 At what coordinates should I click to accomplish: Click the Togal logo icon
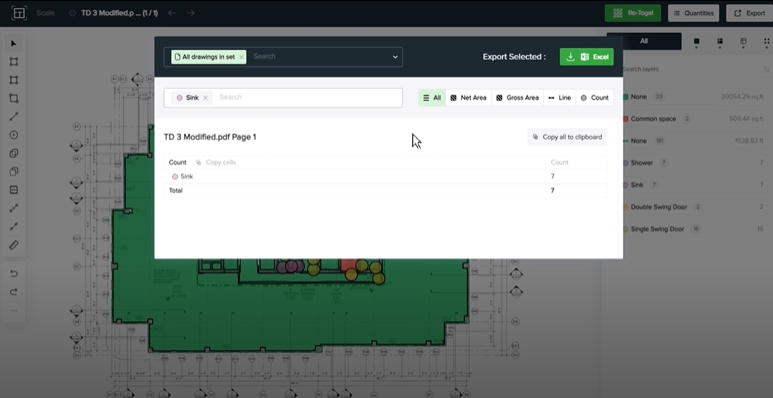coord(19,13)
